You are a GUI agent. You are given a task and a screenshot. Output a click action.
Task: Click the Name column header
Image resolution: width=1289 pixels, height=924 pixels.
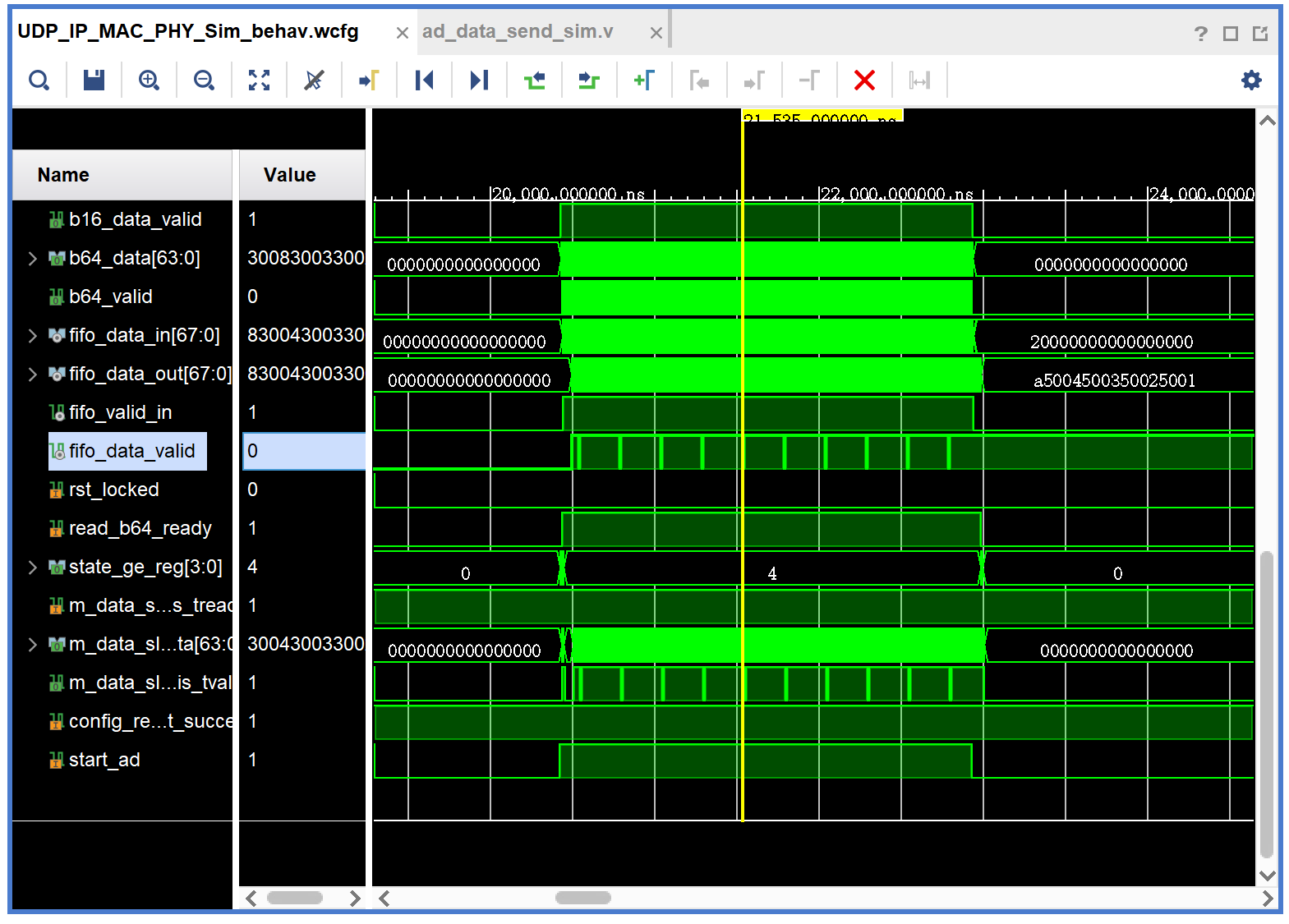coord(63,175)
